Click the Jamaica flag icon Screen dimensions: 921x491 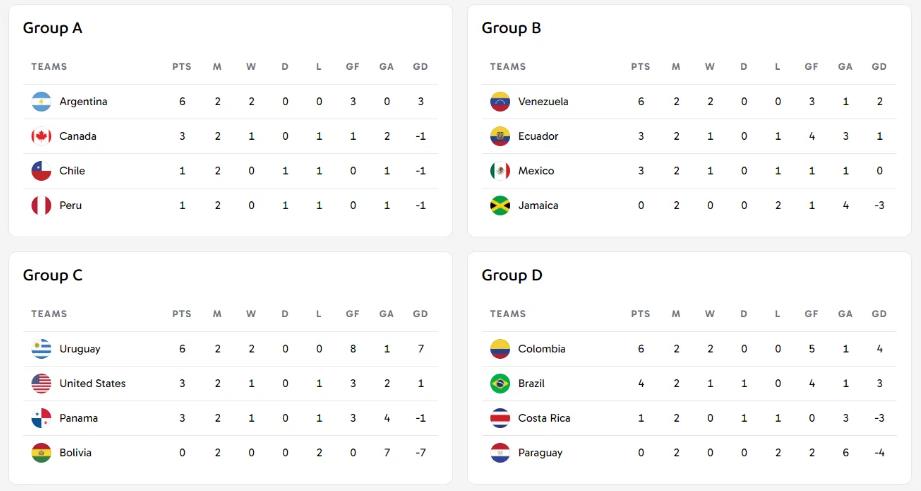[500, 206]
